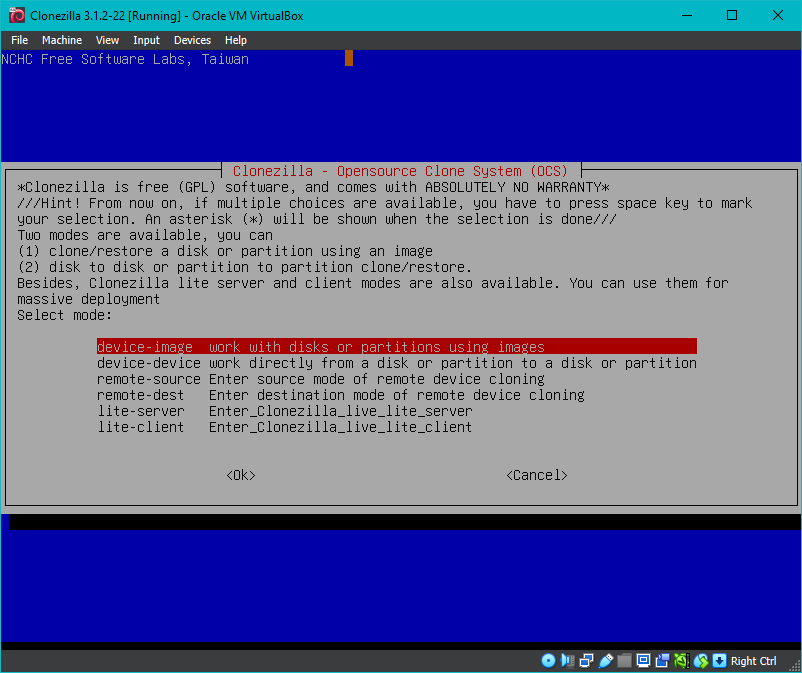Click the network adapters status icon
Screen dimensions: 802x673
pyautogui.click(x=586, y=661)
